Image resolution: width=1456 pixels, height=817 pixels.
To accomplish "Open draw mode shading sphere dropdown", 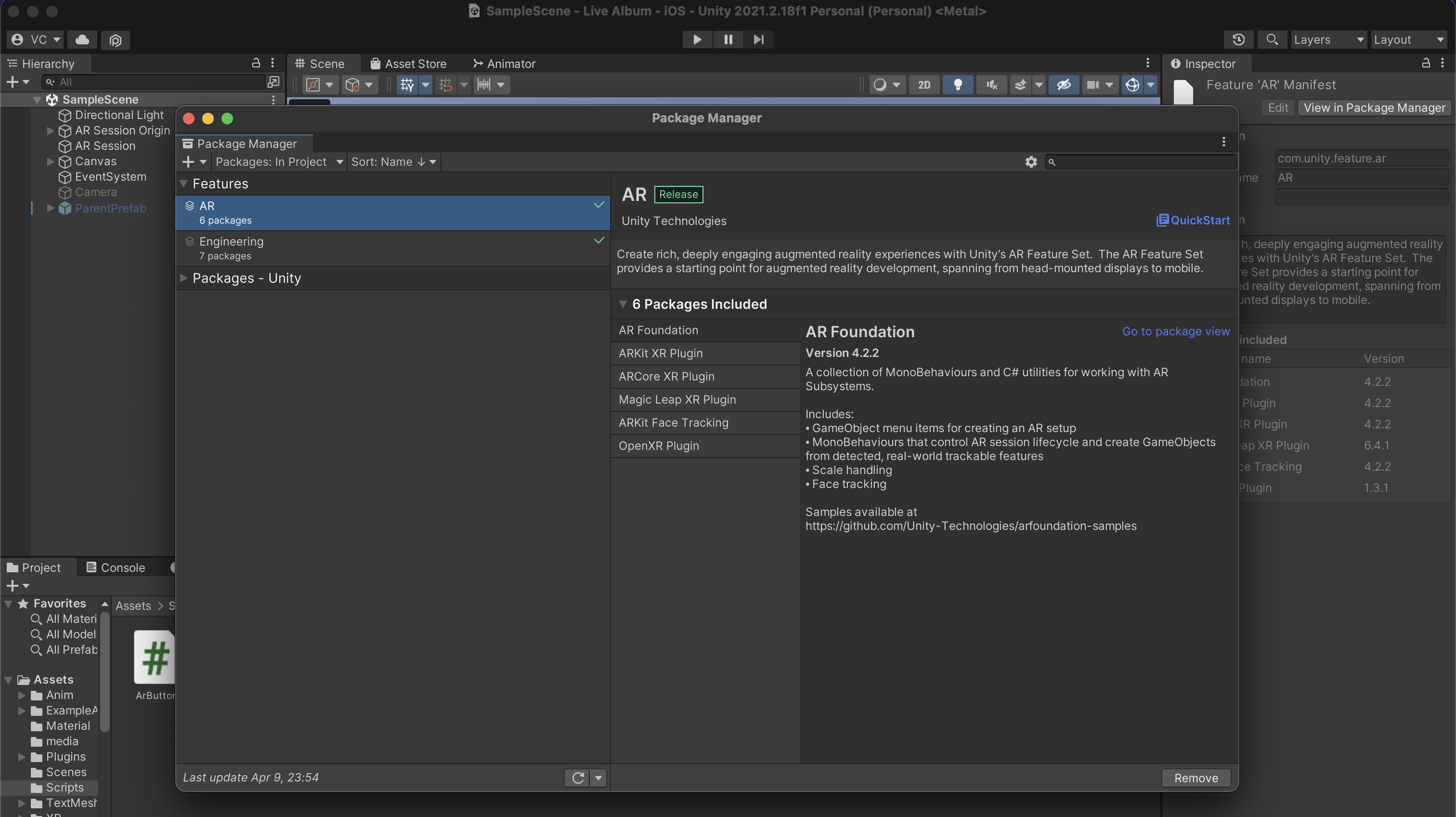I will click(887, 85).
